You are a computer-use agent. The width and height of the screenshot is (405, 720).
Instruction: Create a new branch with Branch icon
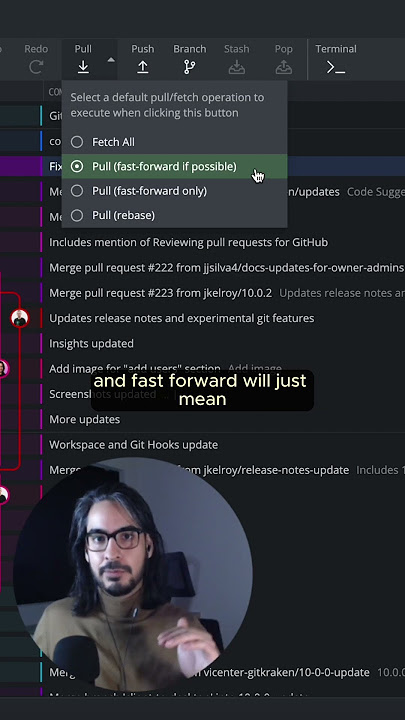tap(189, 67)
